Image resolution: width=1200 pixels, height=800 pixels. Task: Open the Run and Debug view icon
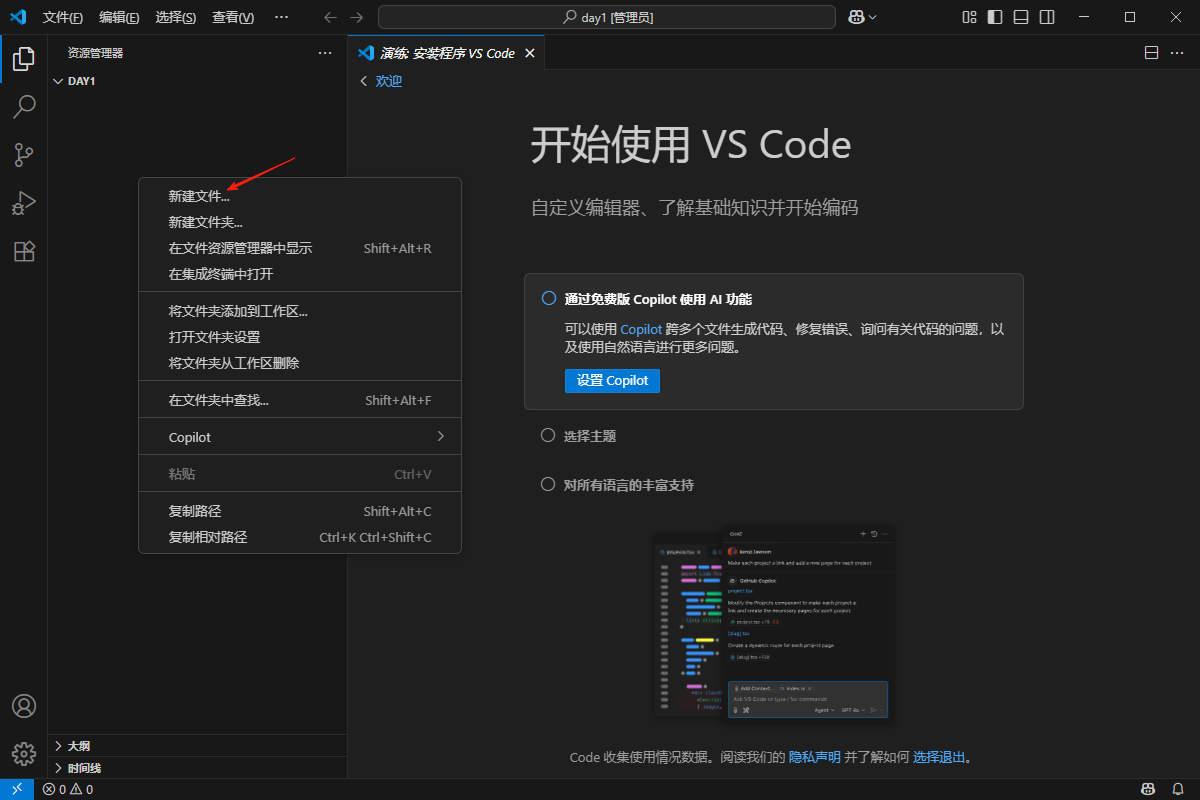click(24, 203)
